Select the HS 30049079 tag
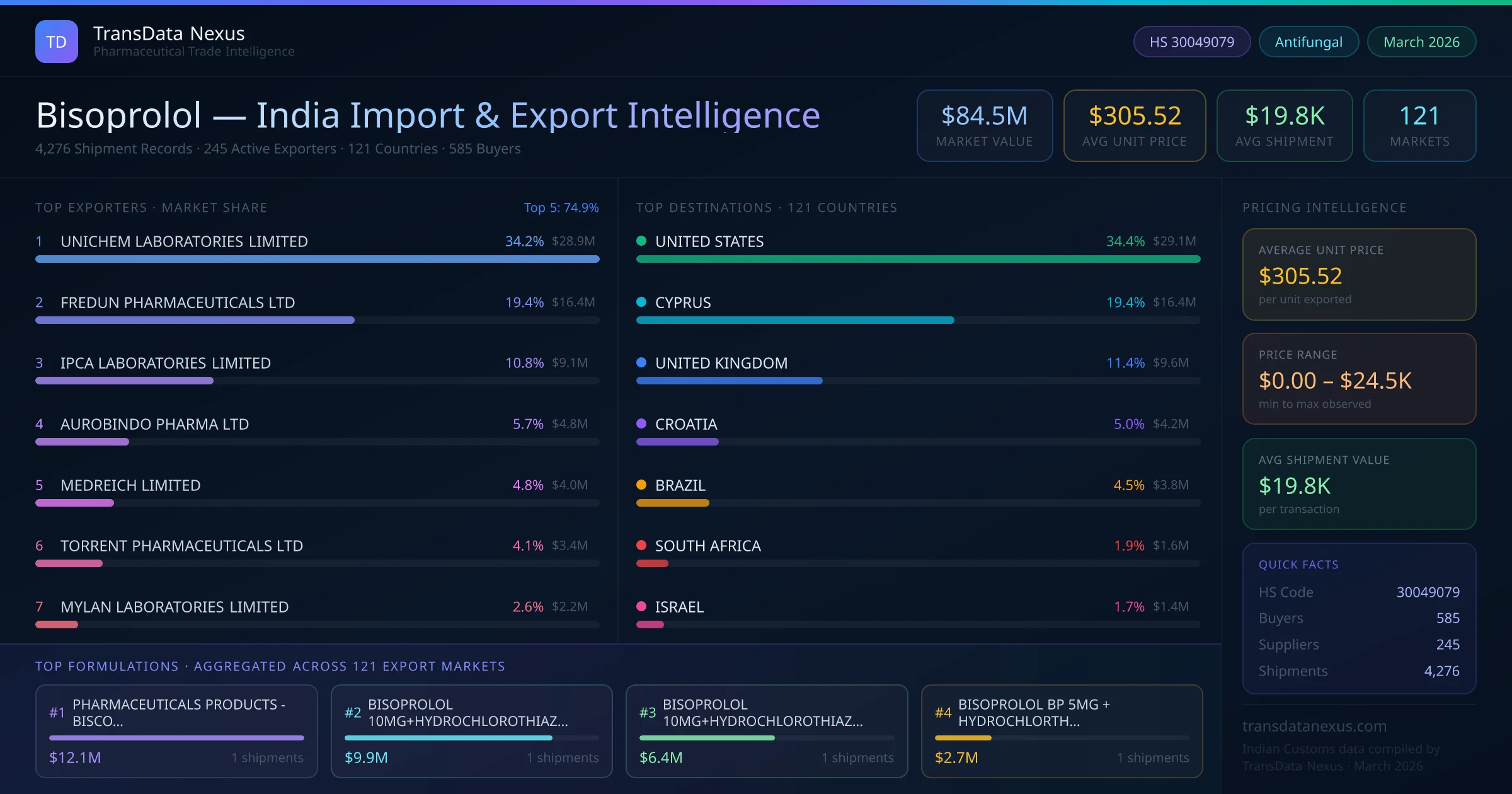The width and height of the screenshot is (1512, 794). 1191,42
